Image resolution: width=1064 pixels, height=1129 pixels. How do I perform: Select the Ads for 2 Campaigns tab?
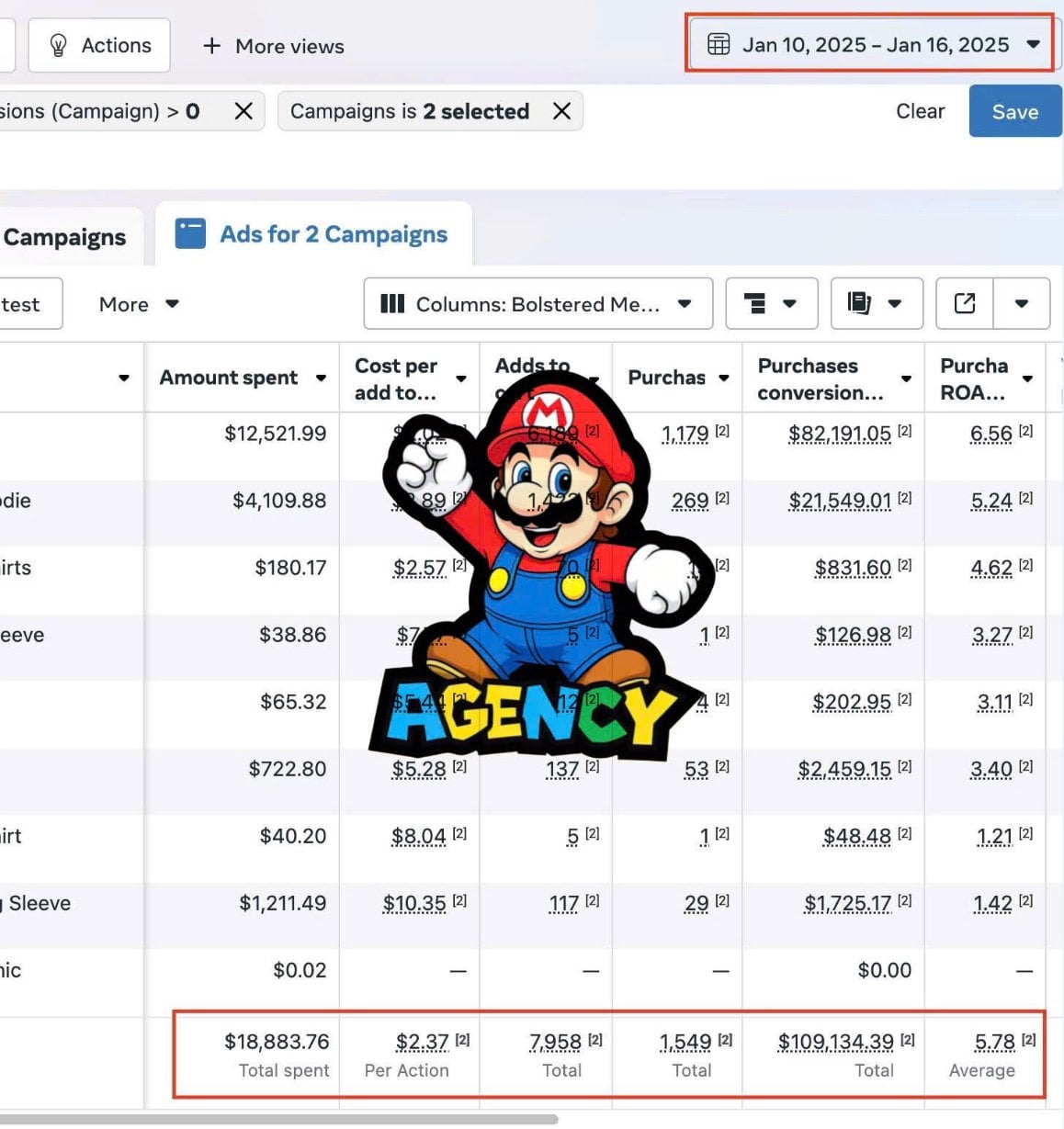click(312, 234)
